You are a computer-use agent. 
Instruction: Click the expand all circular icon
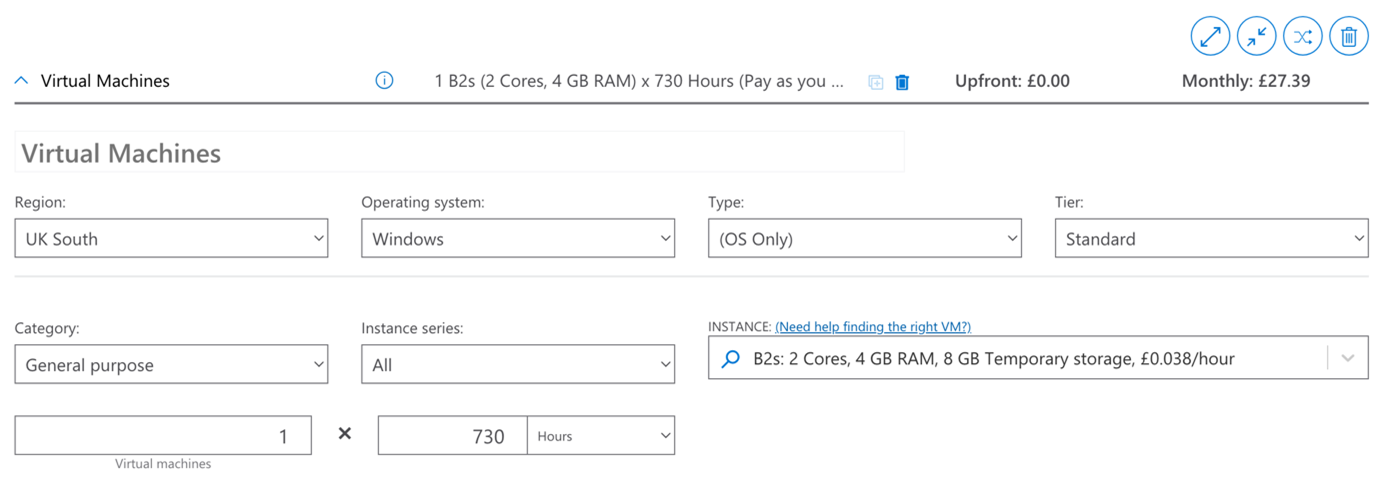pos(1210,37)
